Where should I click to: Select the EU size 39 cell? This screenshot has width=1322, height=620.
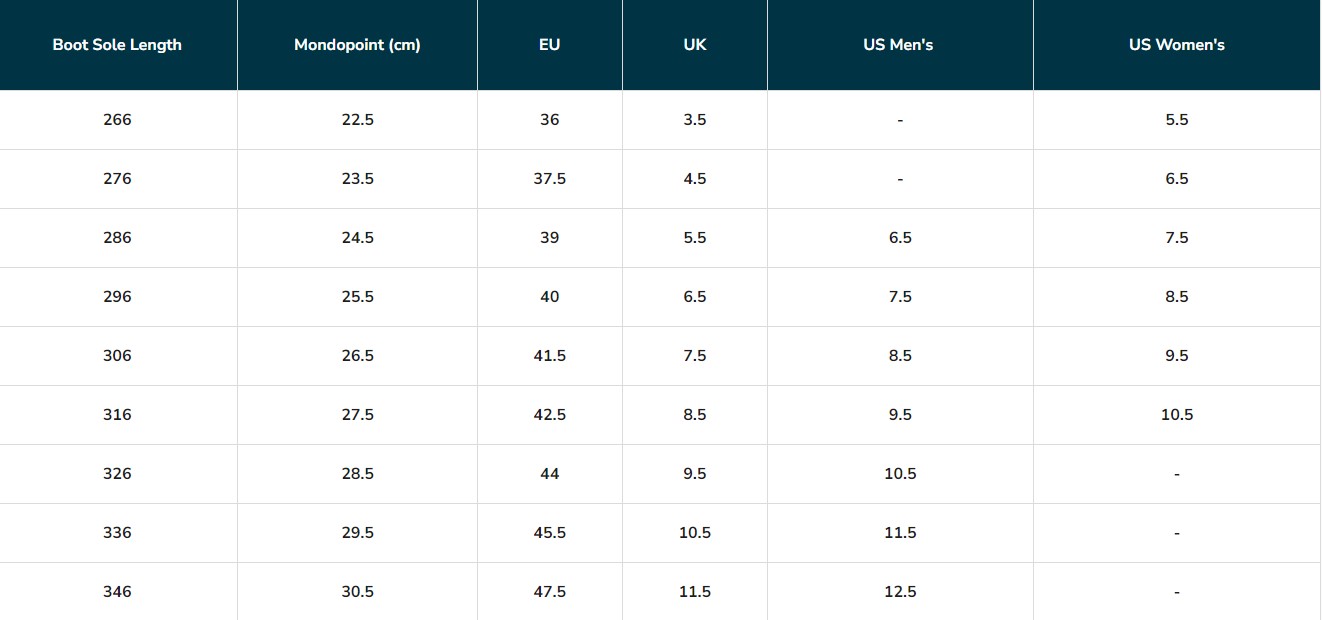coord(549,238)
